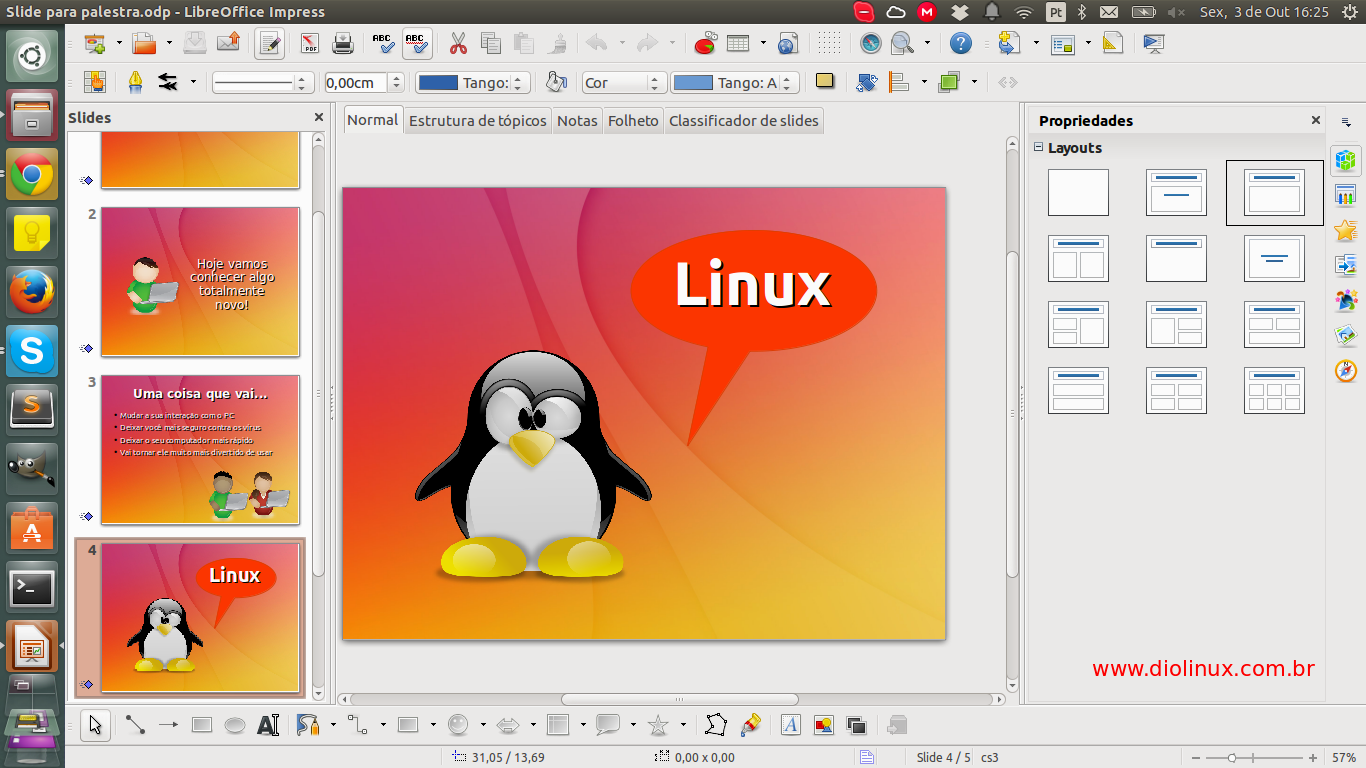
Task: Toggle the Shadow icon
Action: [x=825, y=81]
